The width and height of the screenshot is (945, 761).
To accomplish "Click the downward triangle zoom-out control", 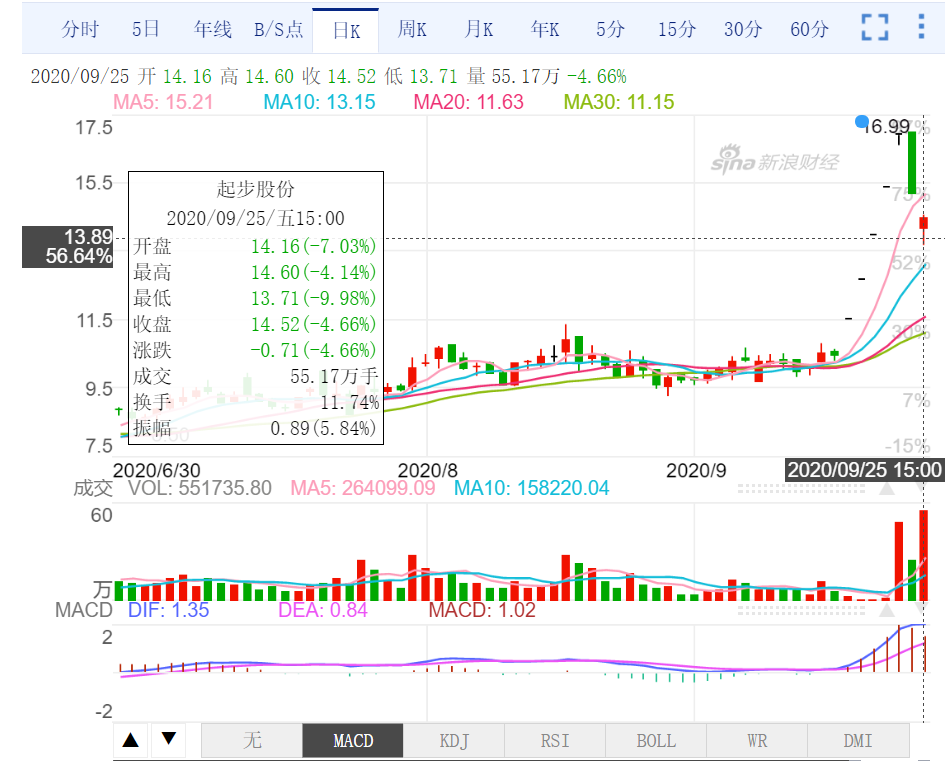I will click(x=168, y=740).
